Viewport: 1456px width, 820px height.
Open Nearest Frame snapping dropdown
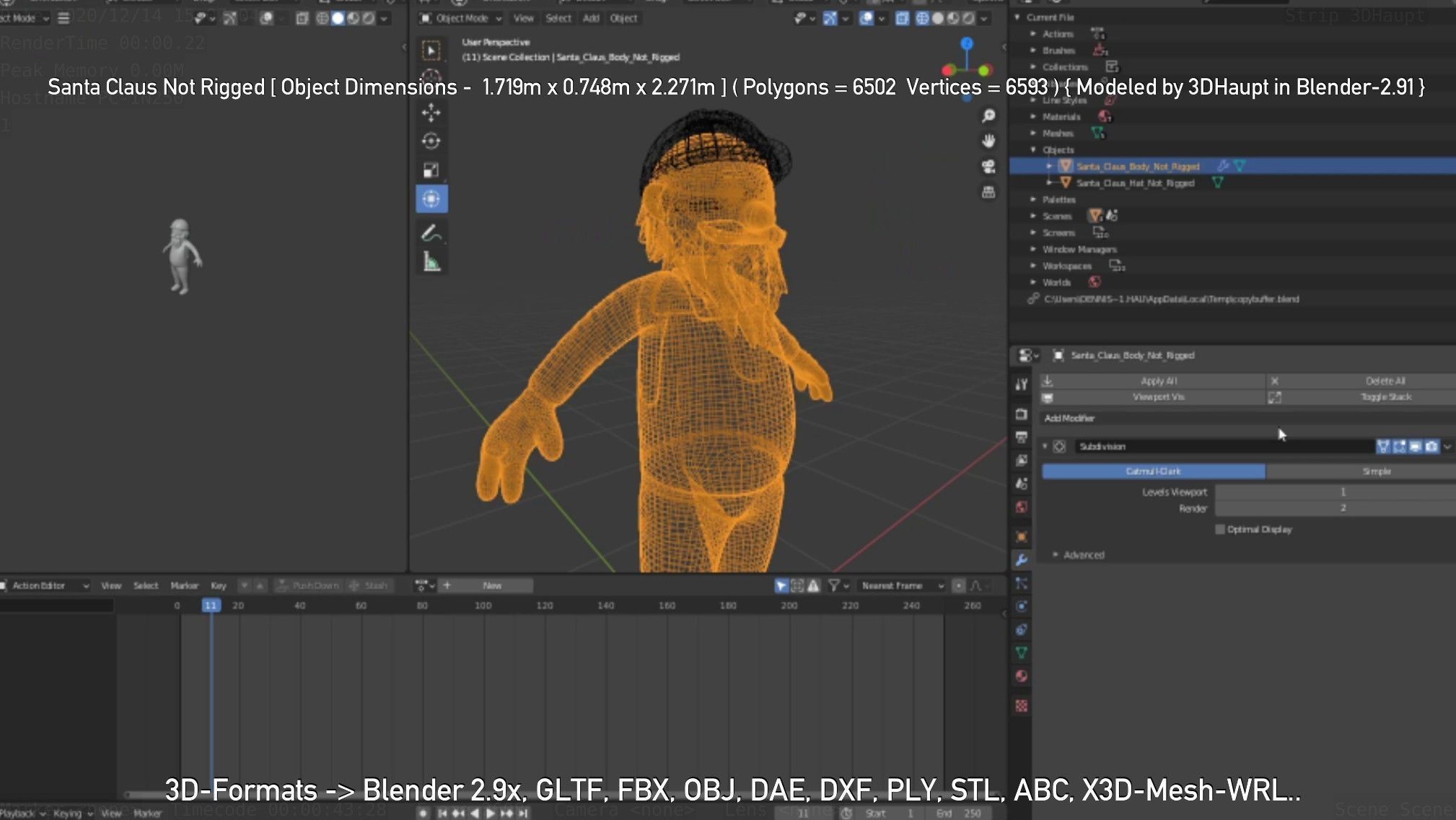(x=903, y=585)
